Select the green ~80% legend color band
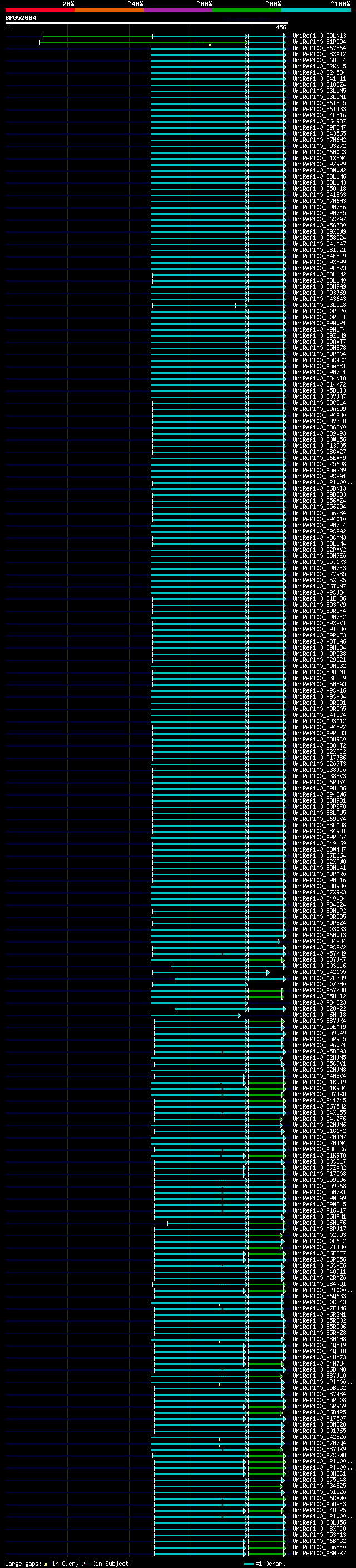 coord(247,10)
